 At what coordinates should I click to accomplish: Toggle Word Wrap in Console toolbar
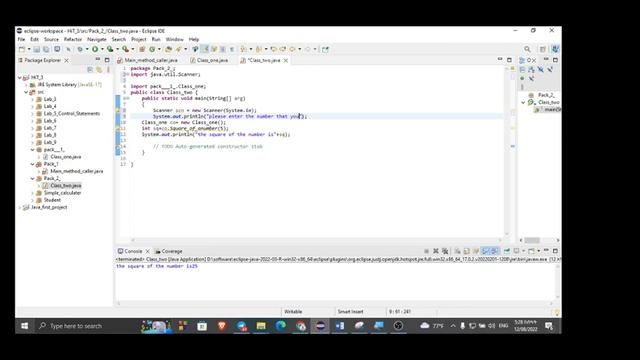[476, 251]
